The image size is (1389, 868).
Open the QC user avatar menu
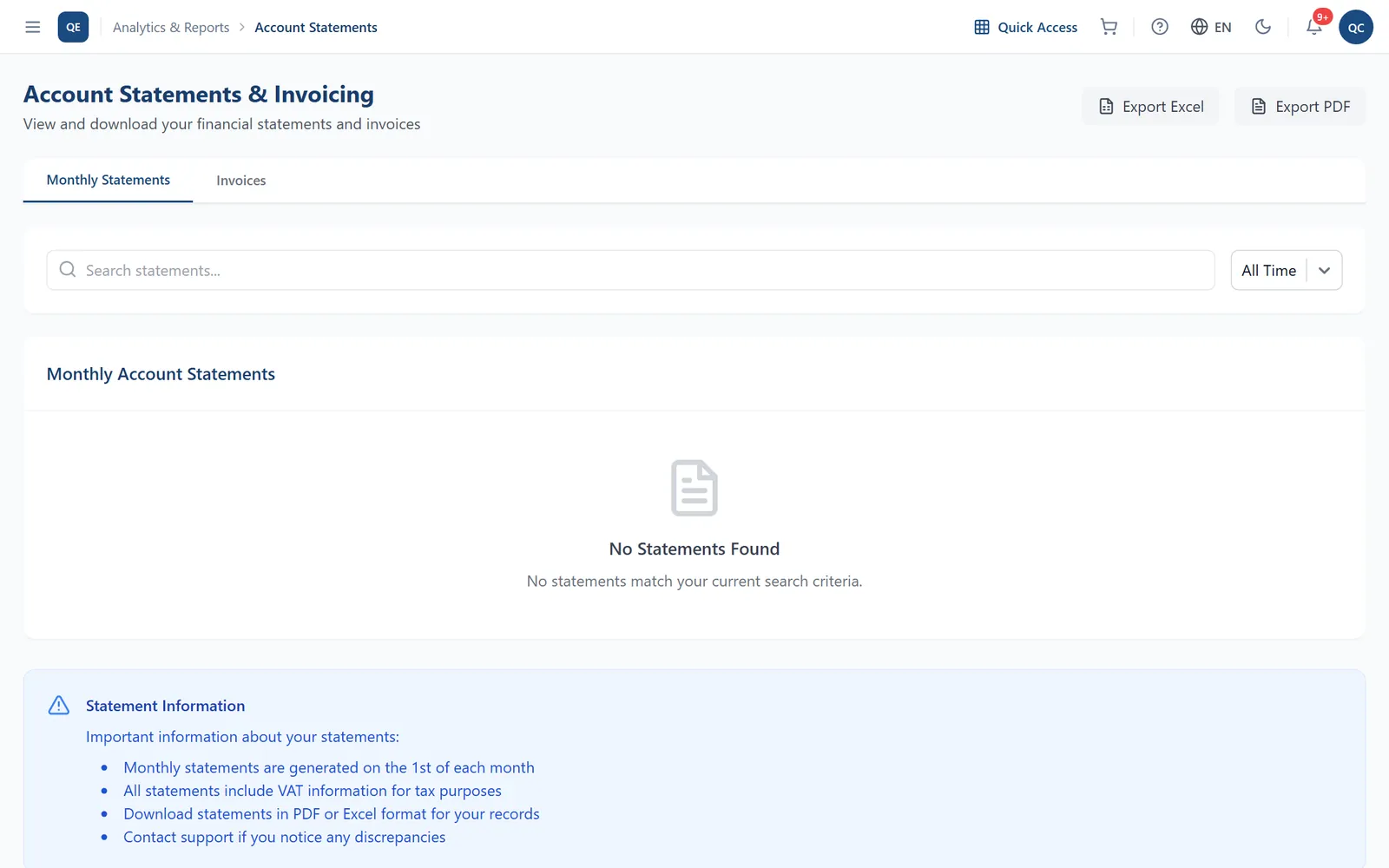(1356, 27)
